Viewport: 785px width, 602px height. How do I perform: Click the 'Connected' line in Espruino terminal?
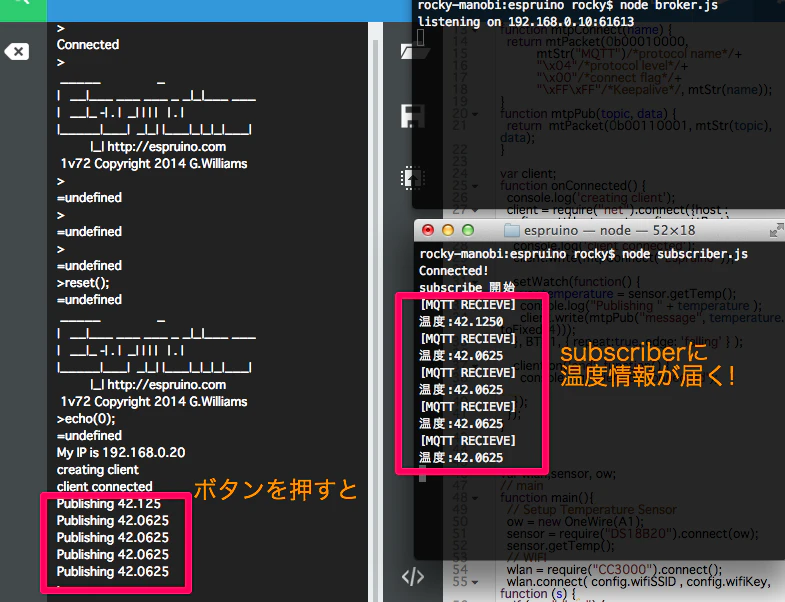[88, 45]
